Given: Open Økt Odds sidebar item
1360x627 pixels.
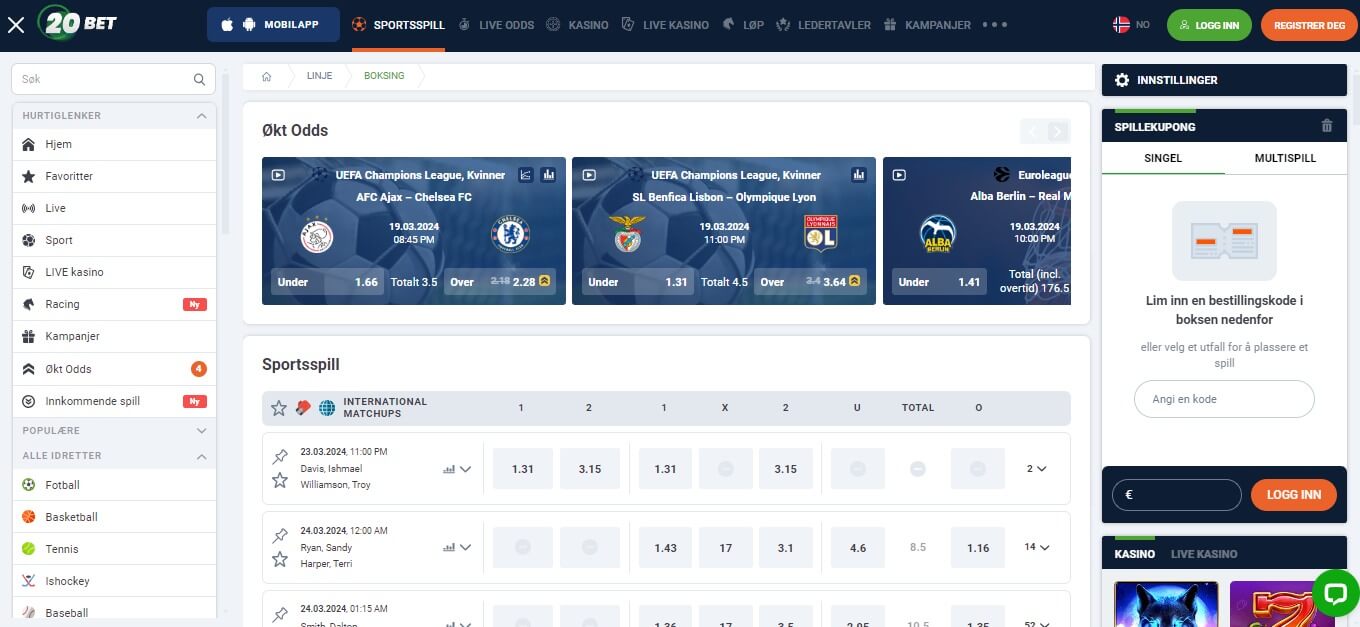Looking at the screenshot, I should pyautogui.click(x=114, y=369).
